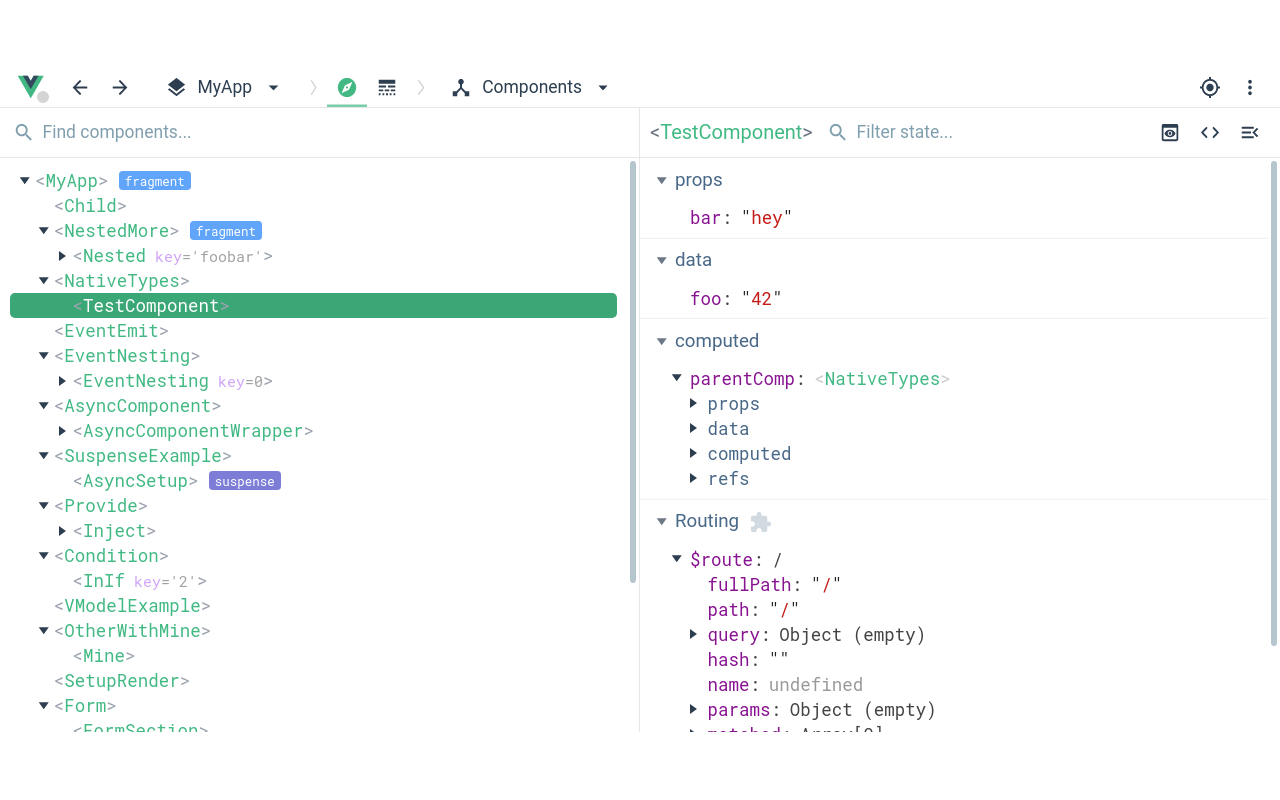The height and width of the screenshot is (800, 1280).
Task: Click the suspense badge next to AsyncSetup
Action: [245, 481]
